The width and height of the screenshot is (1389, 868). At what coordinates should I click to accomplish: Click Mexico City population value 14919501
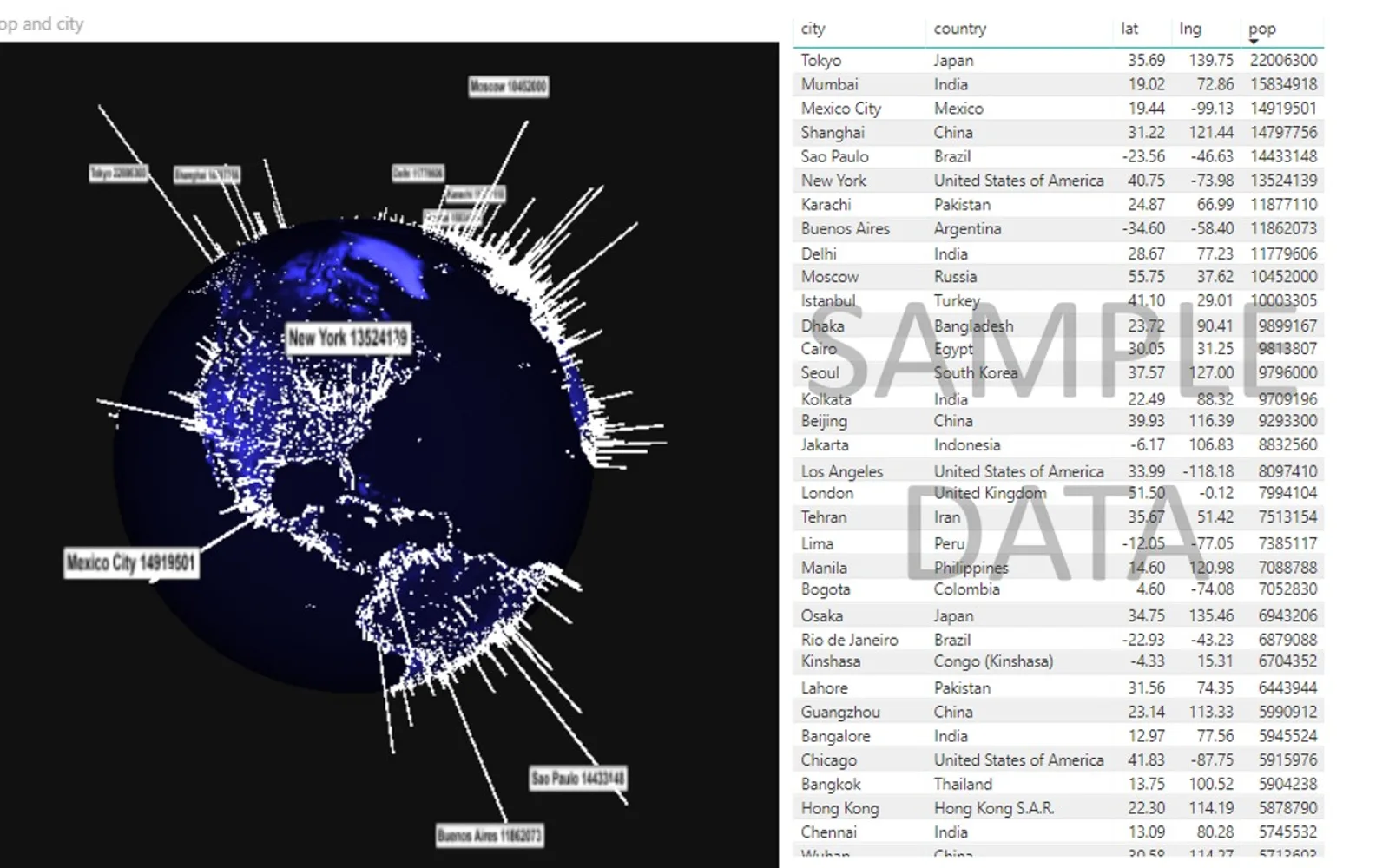[x=1283, y=108]
